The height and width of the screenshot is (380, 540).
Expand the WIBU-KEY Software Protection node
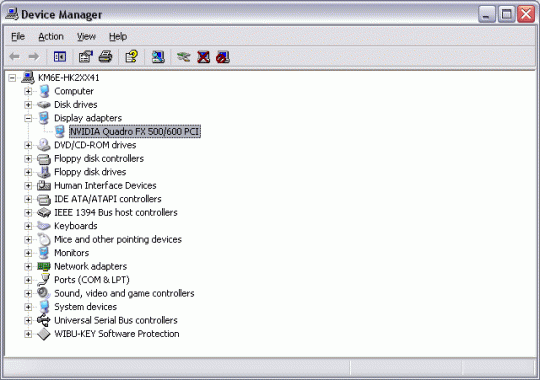tap(28, 334)
